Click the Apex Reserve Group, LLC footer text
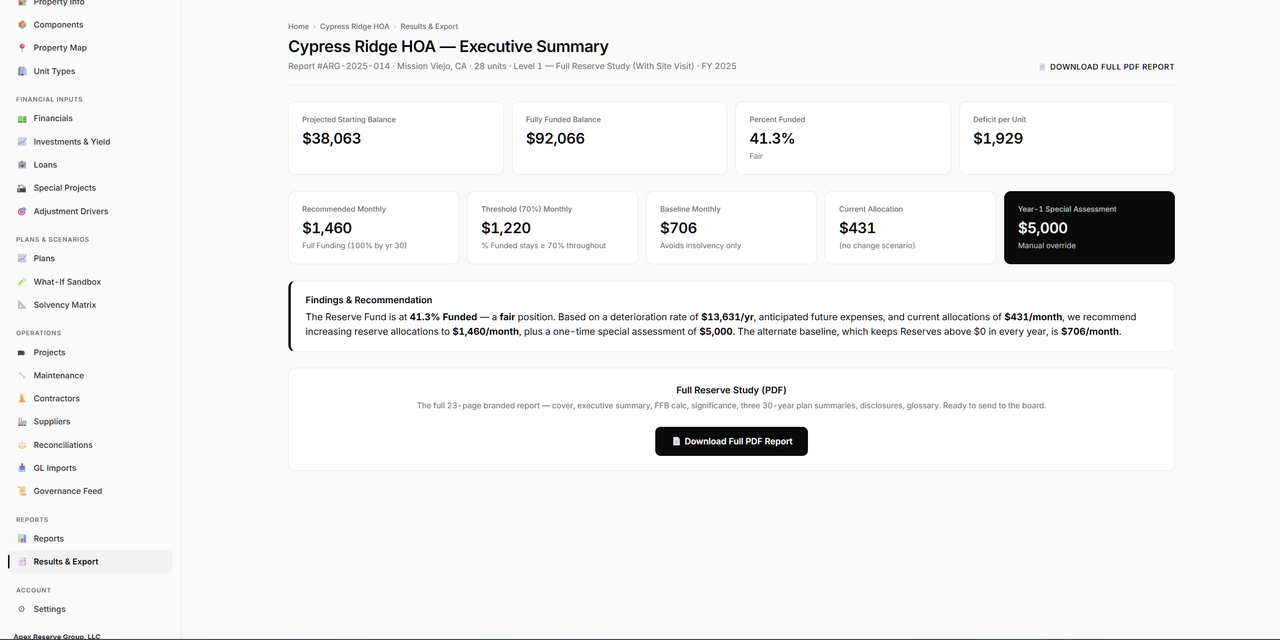 (x=57, y=636)
